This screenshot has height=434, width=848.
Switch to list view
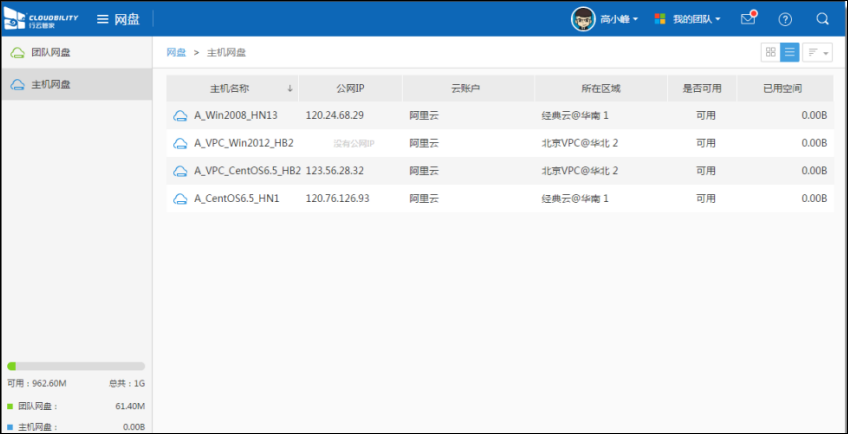pos(790,52)
